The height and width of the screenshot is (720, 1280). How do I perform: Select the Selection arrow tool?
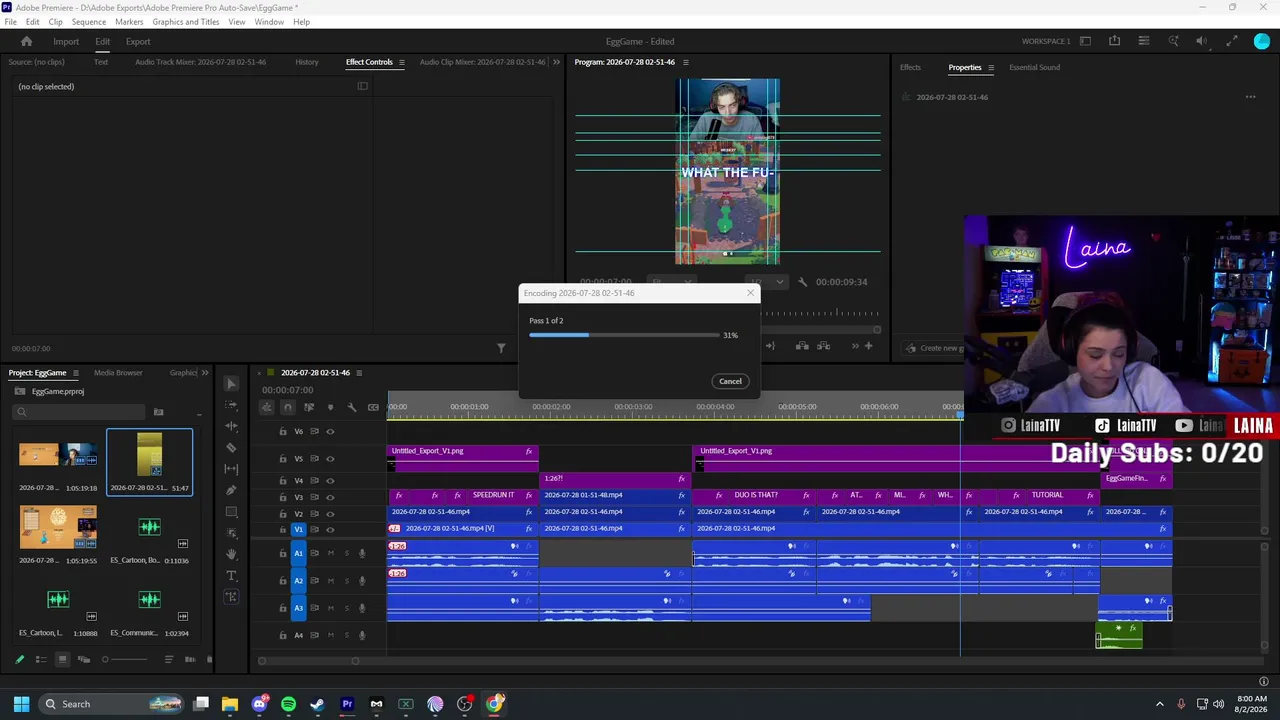(231, 383)
